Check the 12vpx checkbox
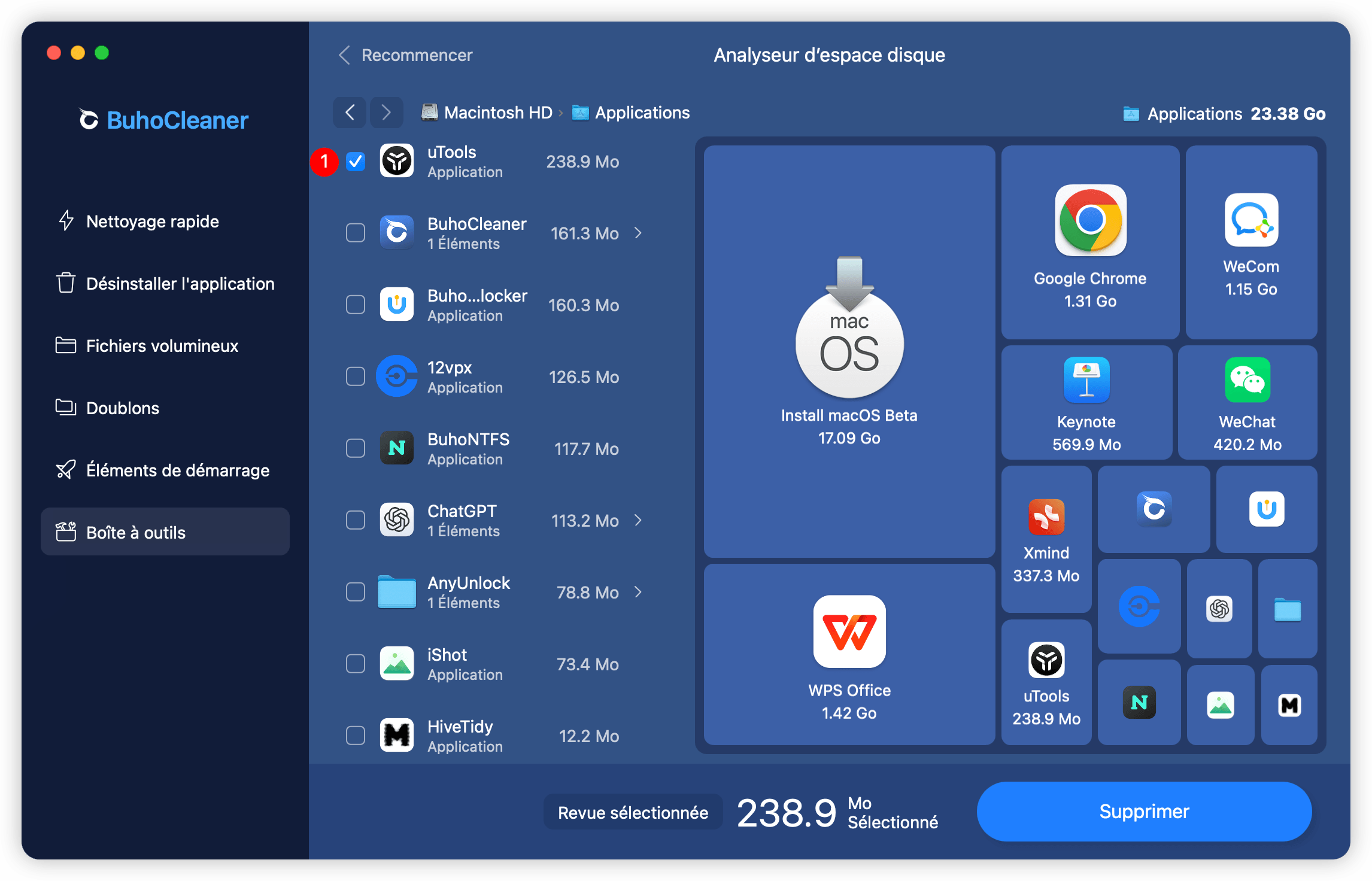 [x=356, y=376]
